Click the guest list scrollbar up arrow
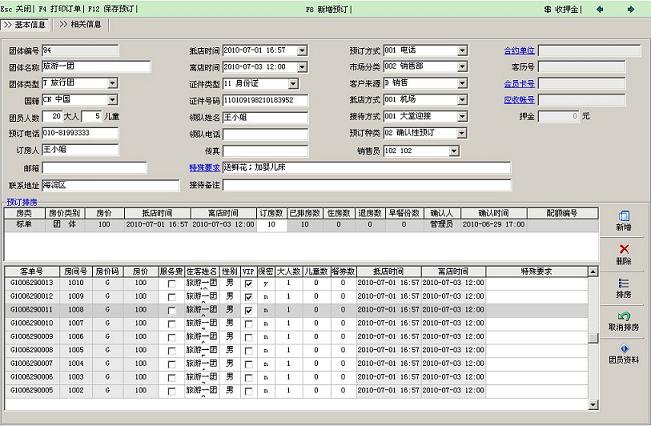 (x=593, y=272)
